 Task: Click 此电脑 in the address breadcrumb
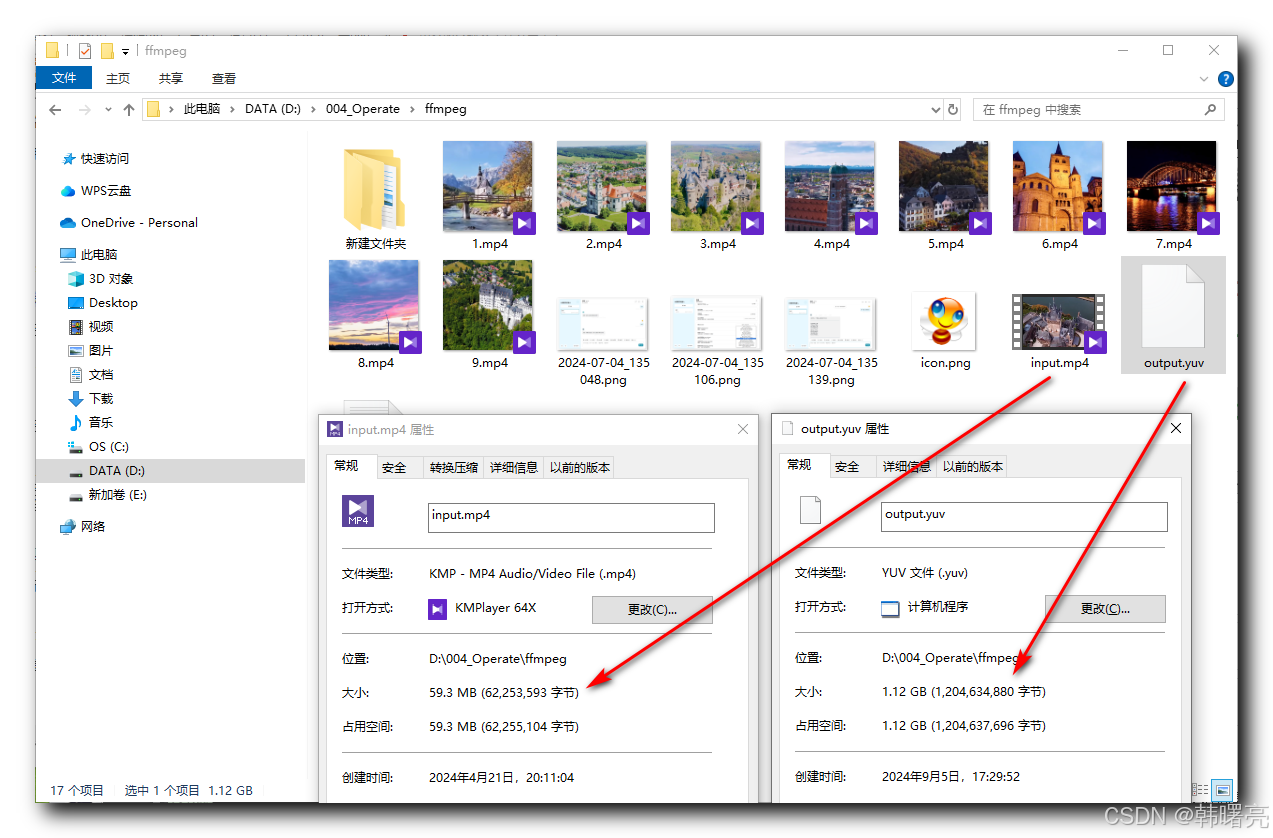point(202,109)
